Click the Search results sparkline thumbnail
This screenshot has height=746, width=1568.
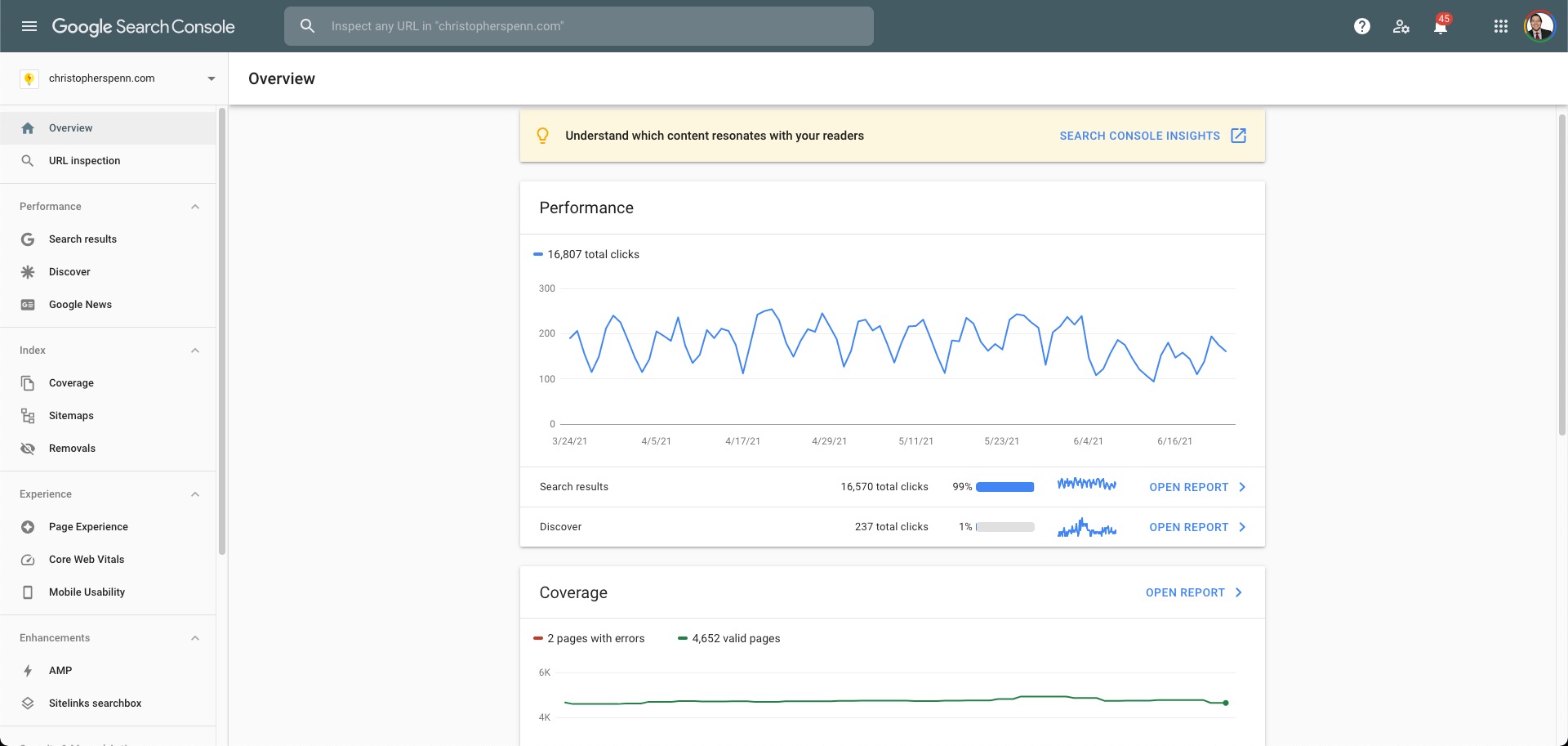click(1086, 485)
